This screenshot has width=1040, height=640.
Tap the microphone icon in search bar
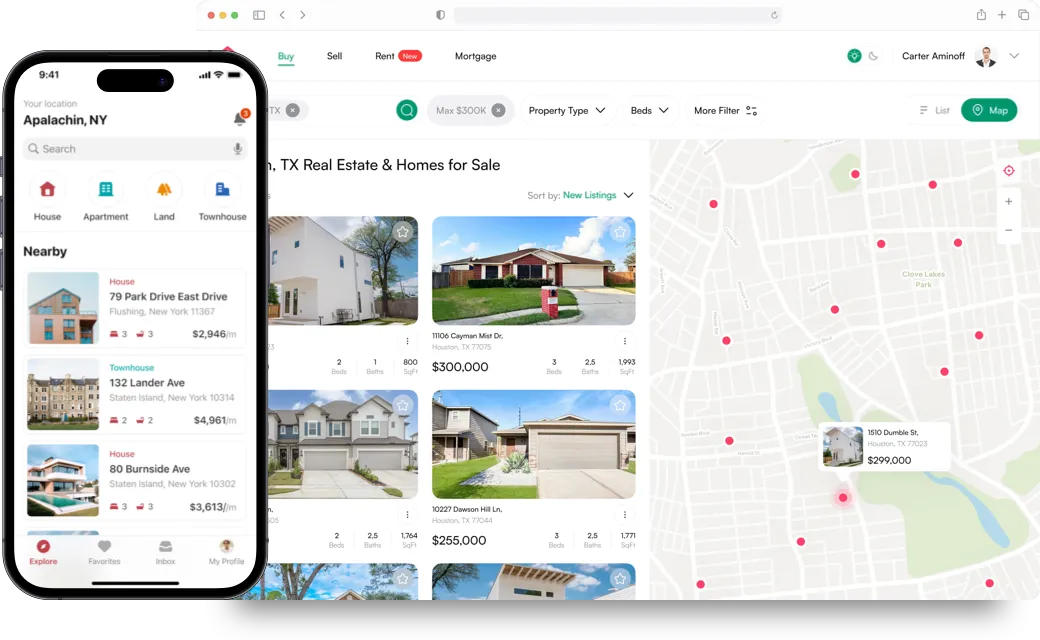coord(237,149)
